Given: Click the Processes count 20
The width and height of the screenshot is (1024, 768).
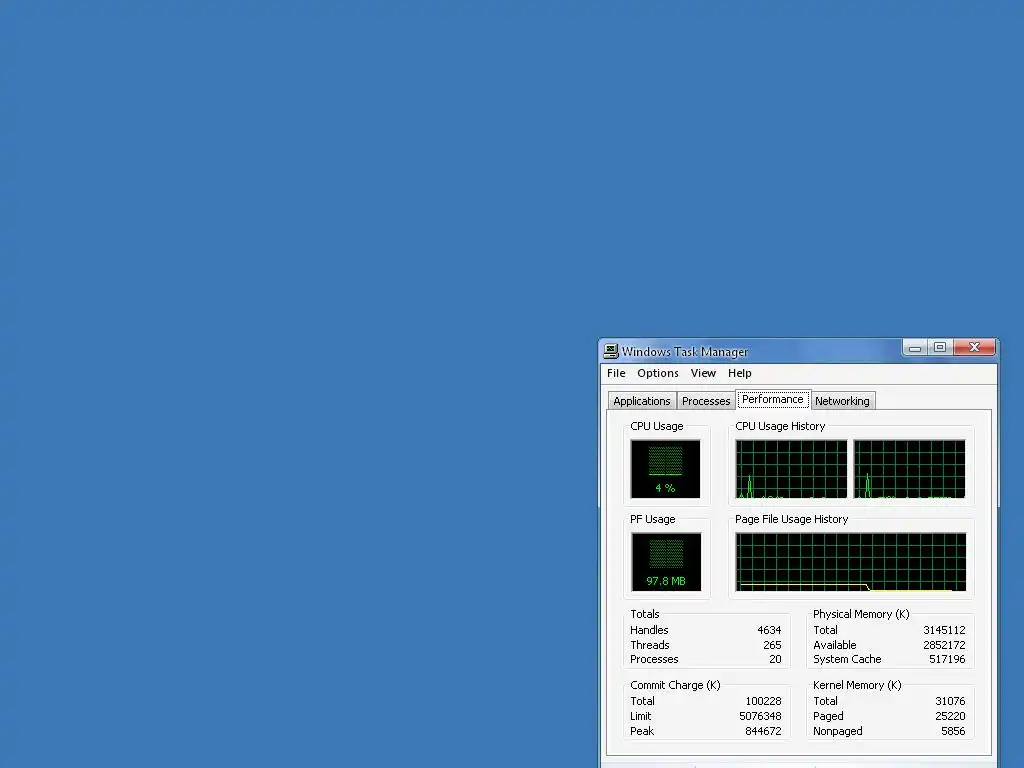Looking at the screenshot, I should tap(775, 659).
